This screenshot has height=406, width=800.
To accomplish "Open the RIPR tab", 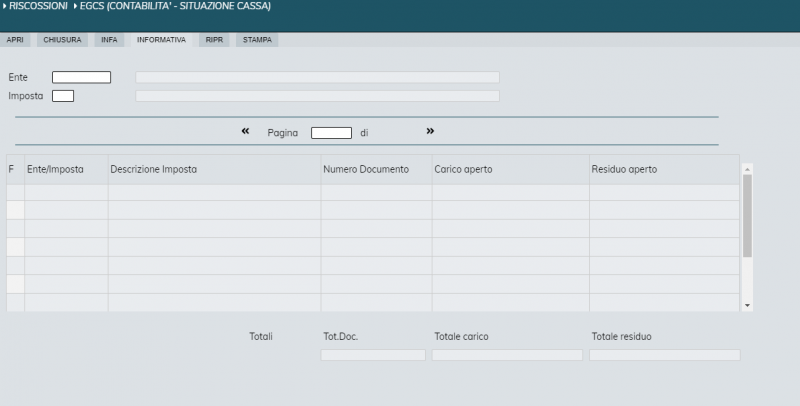I will pyautogui.click(x=214, y=40).
